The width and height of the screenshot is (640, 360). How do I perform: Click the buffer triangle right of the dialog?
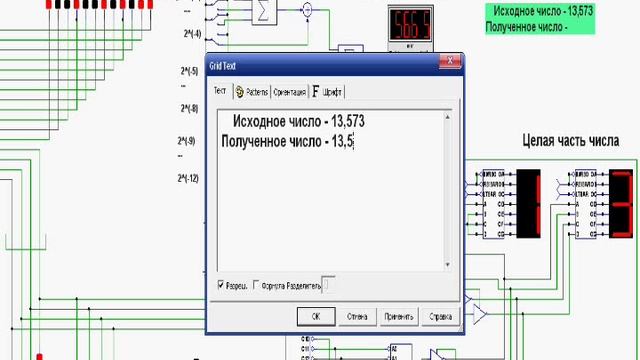(x=480, y=314)
